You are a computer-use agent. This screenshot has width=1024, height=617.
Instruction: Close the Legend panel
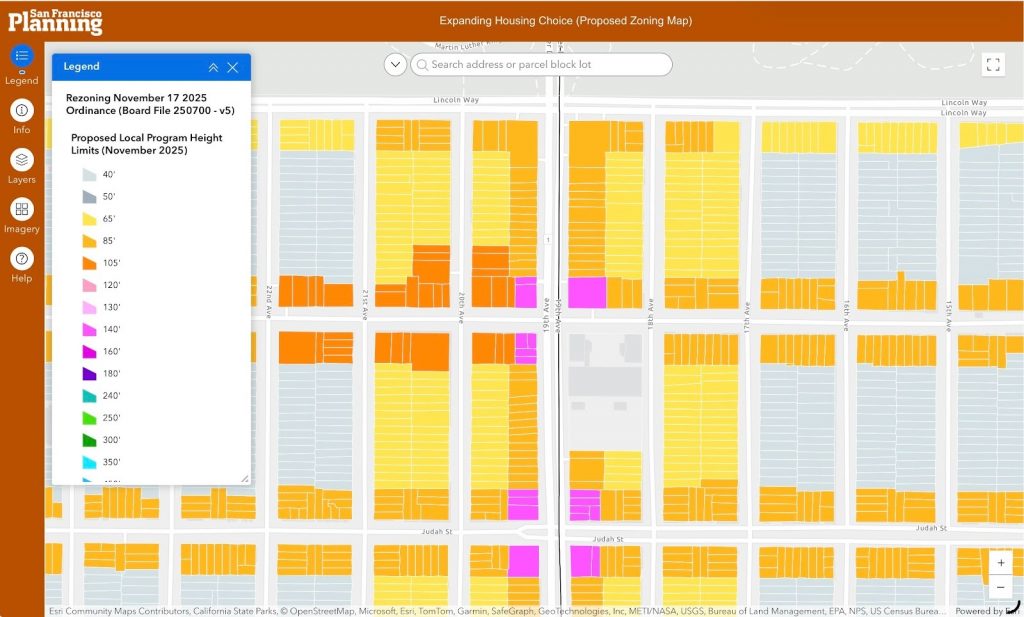click(x=233, y=67)
